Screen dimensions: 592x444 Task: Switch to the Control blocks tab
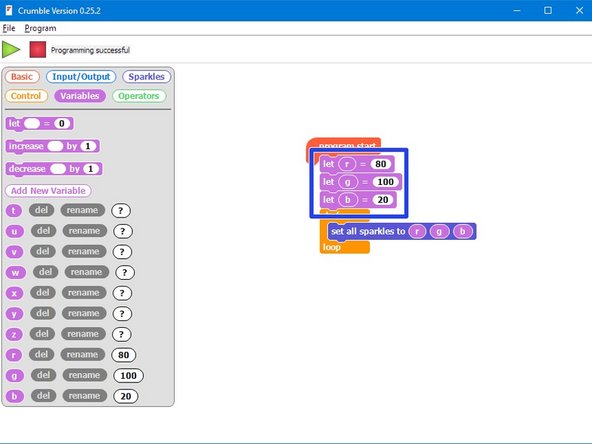pyautogui.click(x=26, y=96)
